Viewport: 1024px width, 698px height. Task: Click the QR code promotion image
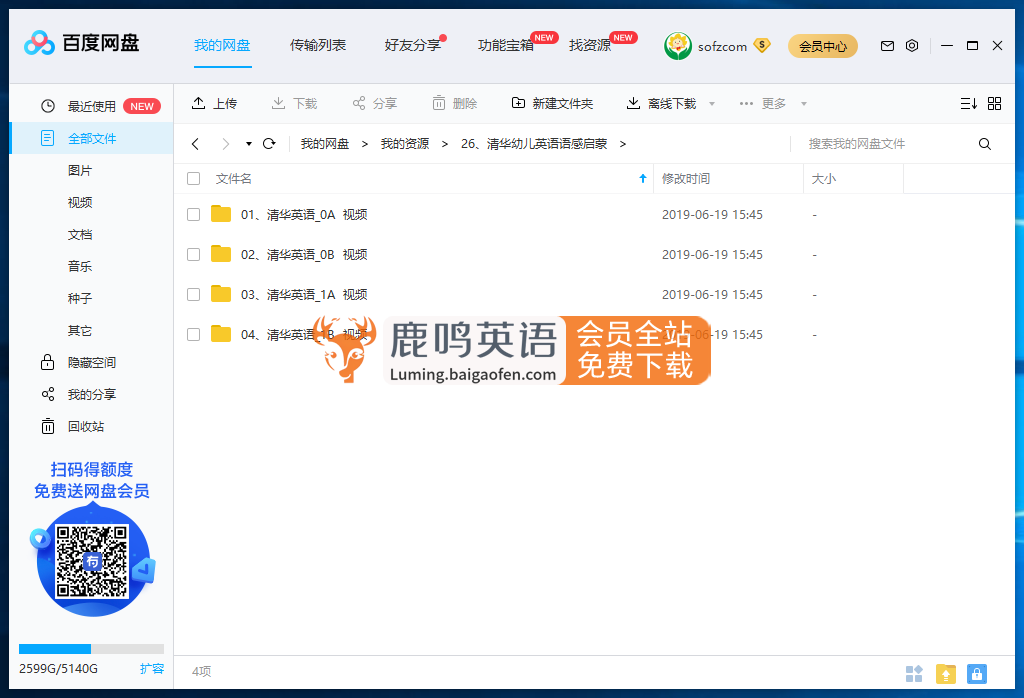(x=92, y=561)
